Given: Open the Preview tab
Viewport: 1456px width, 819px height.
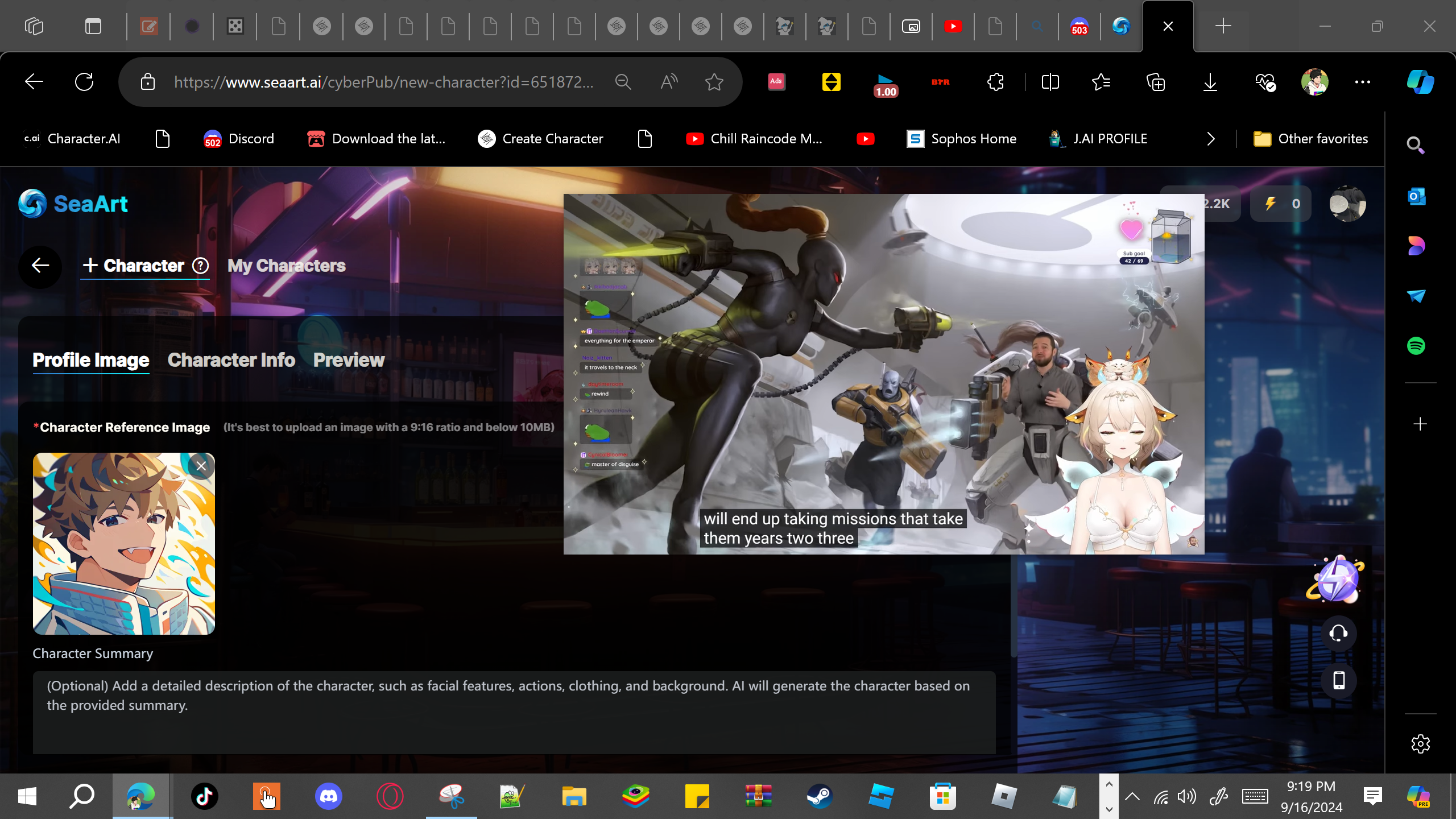Looking at the screenshot, I should [x=349, y=360].
